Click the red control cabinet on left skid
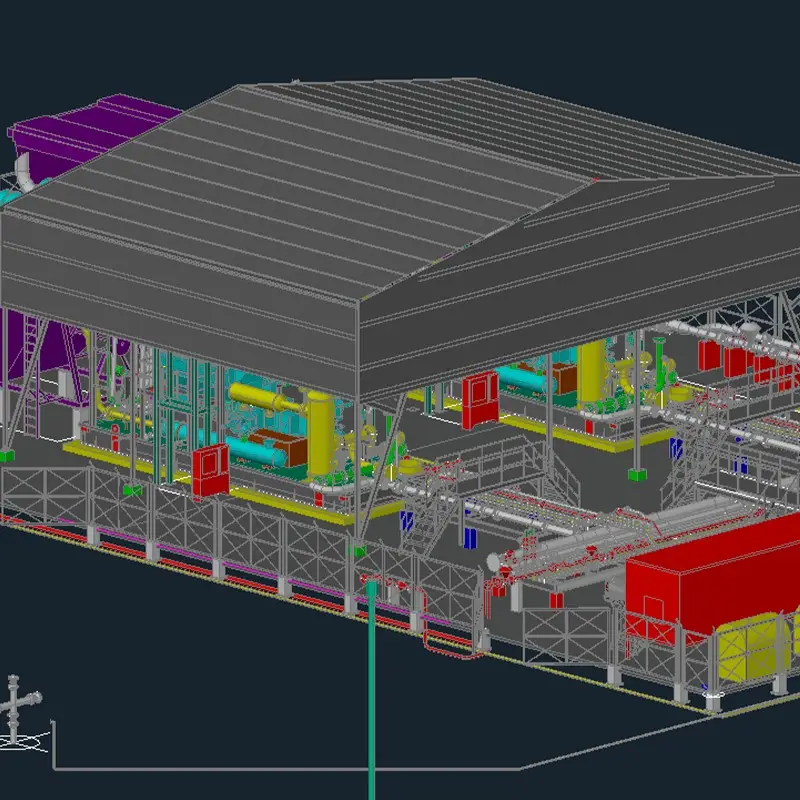Viewport: 800px width, 800px height. pyautogui.click(x=210, y=468)
